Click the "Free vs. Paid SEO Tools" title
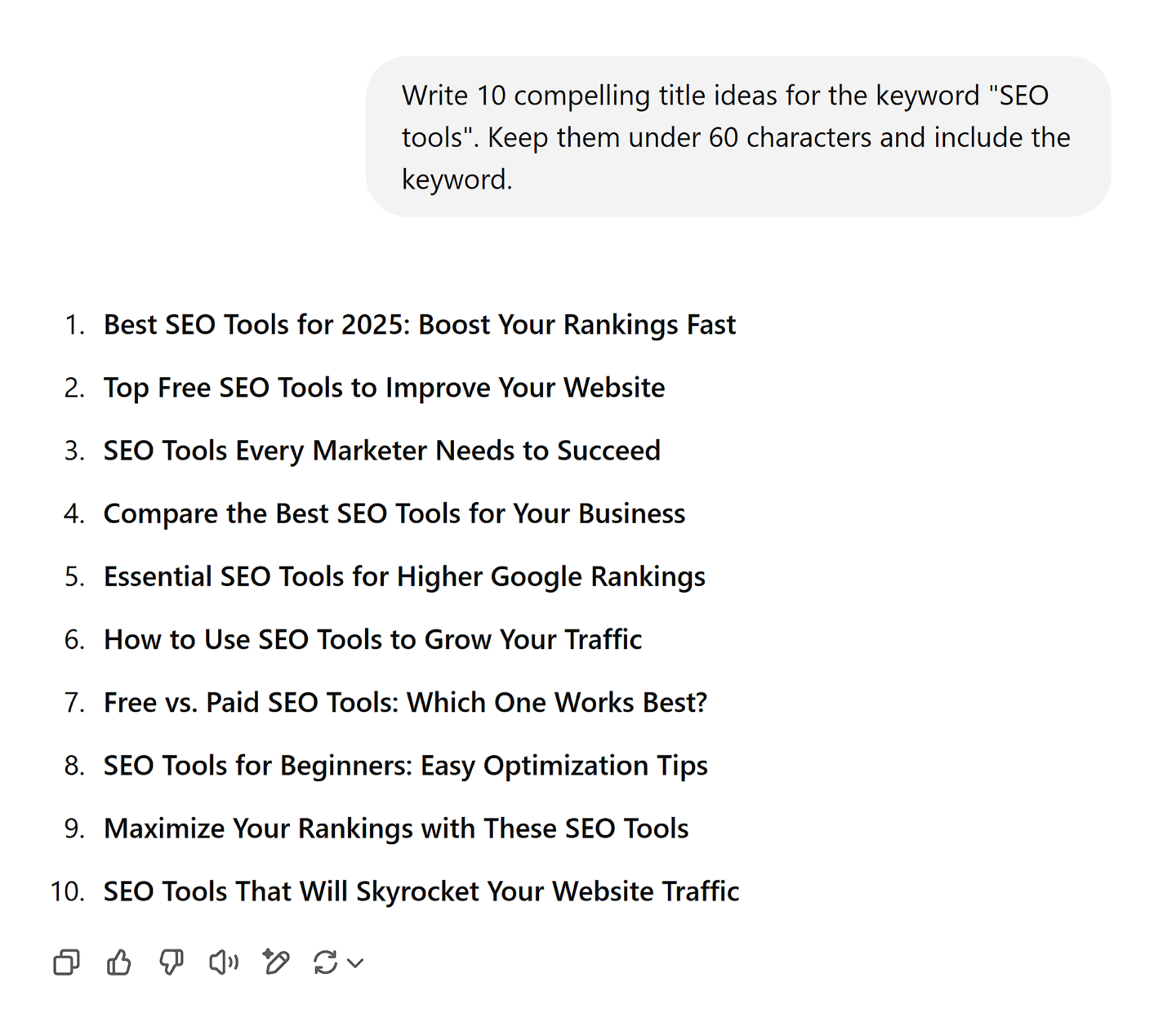Viewport: 1176px width, 1031px height. (x=405, y=702)
